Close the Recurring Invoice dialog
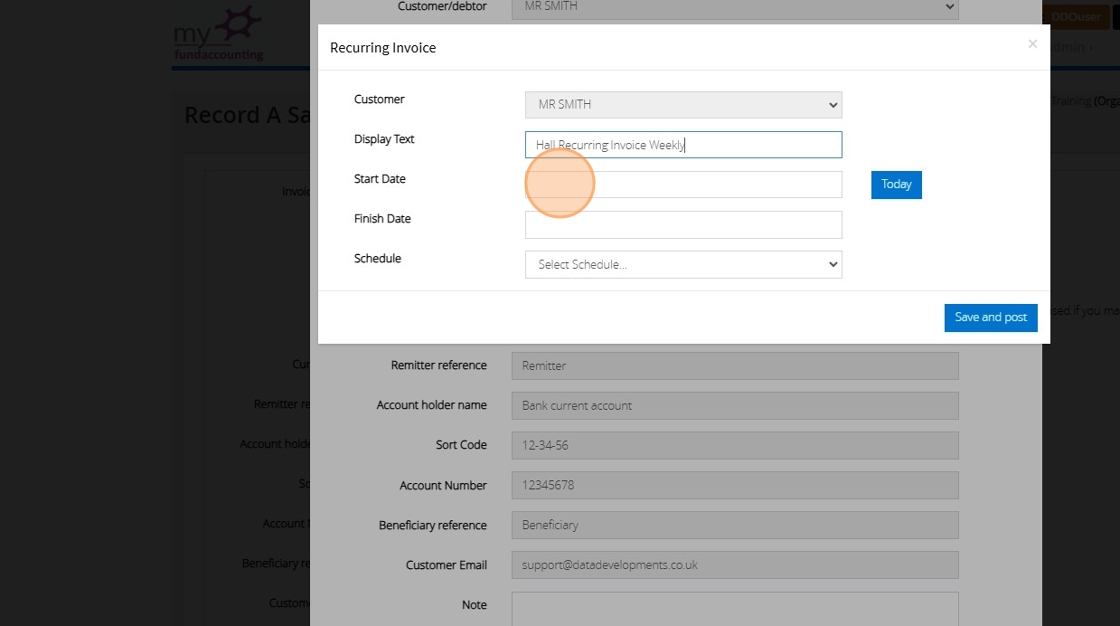This screenshot has width=1120, height=626. 1032,44
